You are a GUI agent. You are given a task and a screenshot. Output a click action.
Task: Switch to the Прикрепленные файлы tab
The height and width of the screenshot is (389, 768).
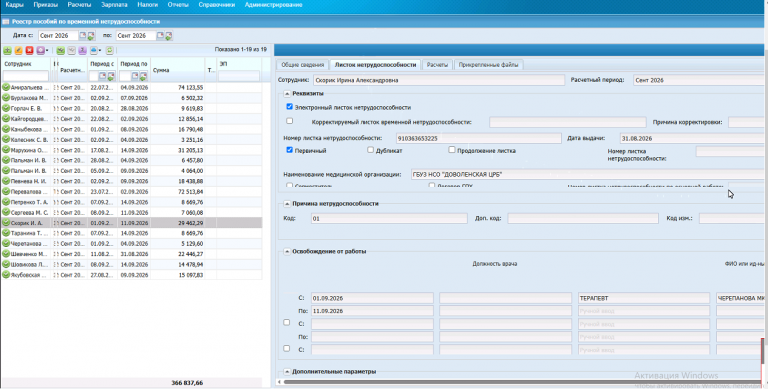(x=488, y=65)
